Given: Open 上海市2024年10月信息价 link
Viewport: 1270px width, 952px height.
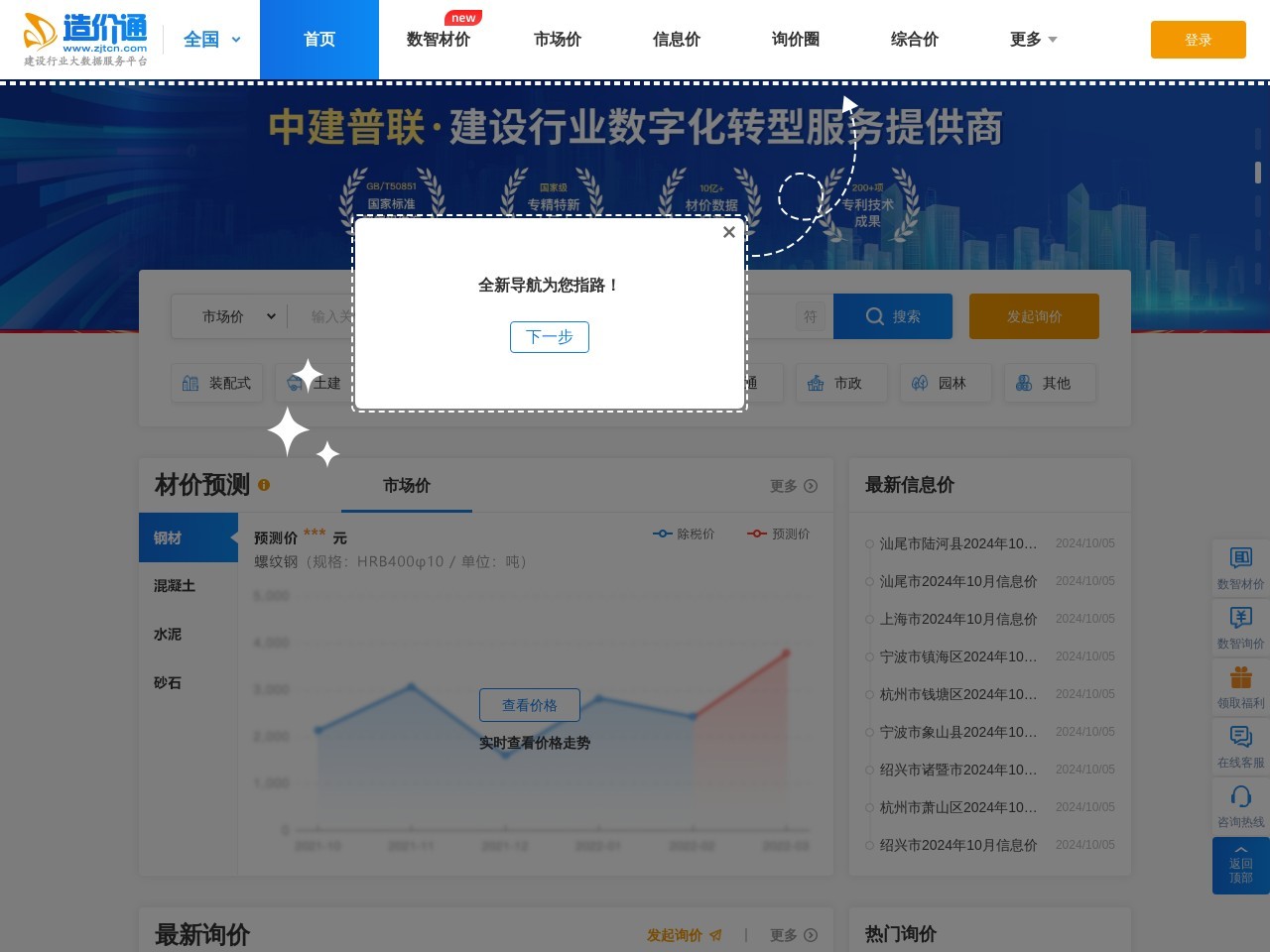Looking at the screenshot, I should [x=954, y=619].
